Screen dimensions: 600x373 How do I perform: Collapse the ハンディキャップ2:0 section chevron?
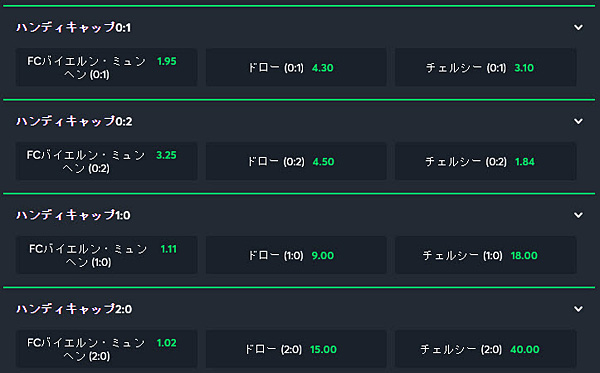(578, 309)
